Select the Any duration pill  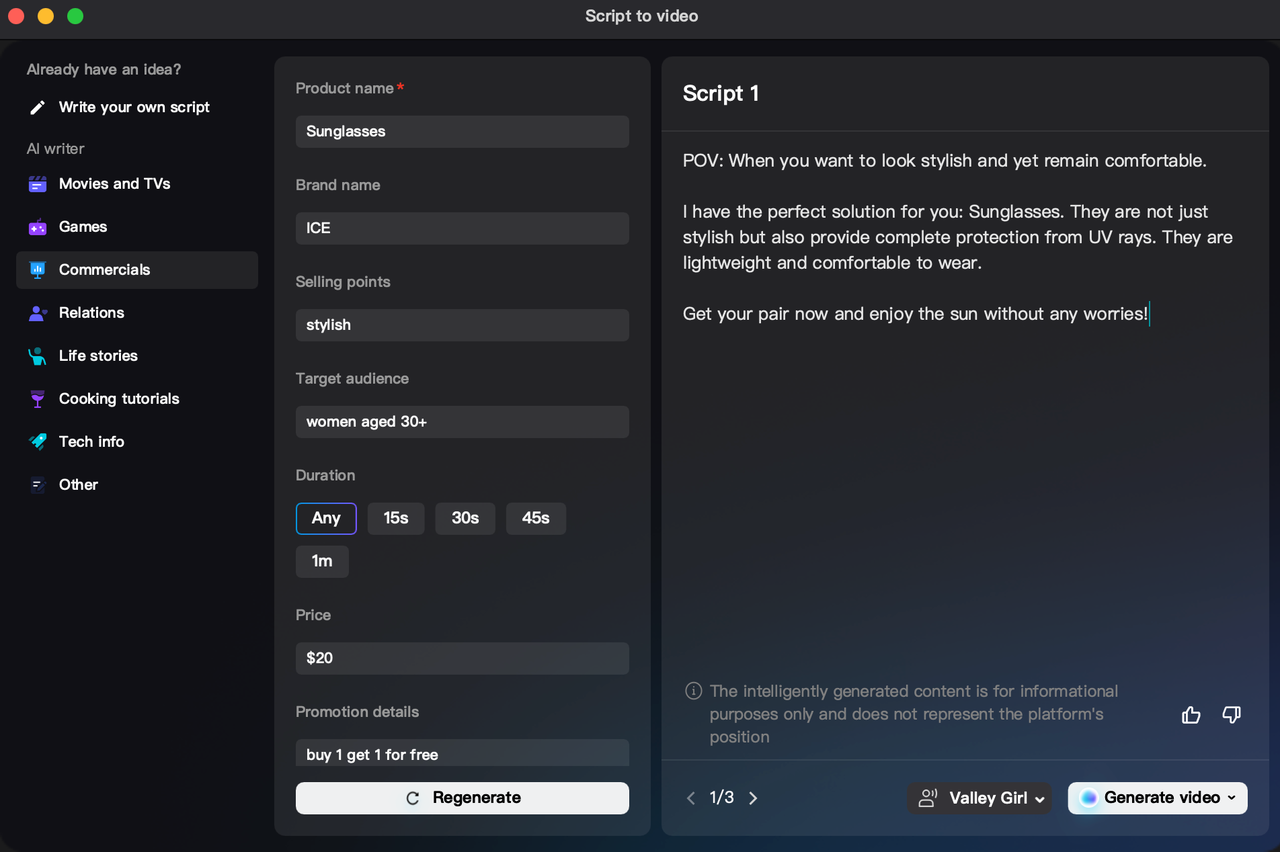click(x=326, y=518)
